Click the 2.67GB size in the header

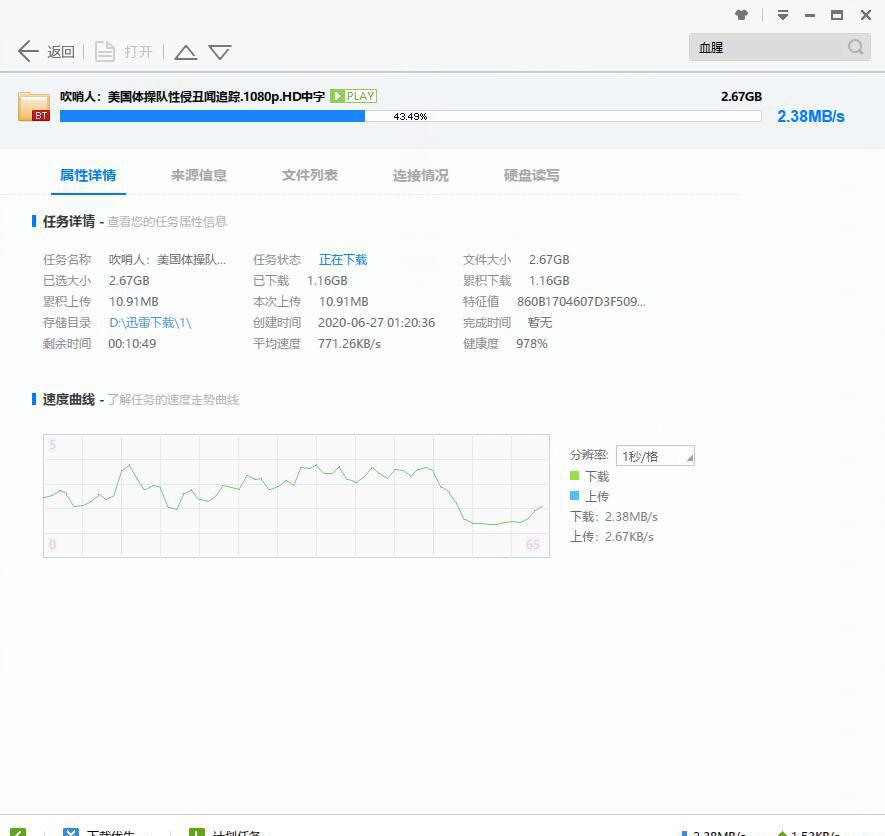click(x=741, y=97)
